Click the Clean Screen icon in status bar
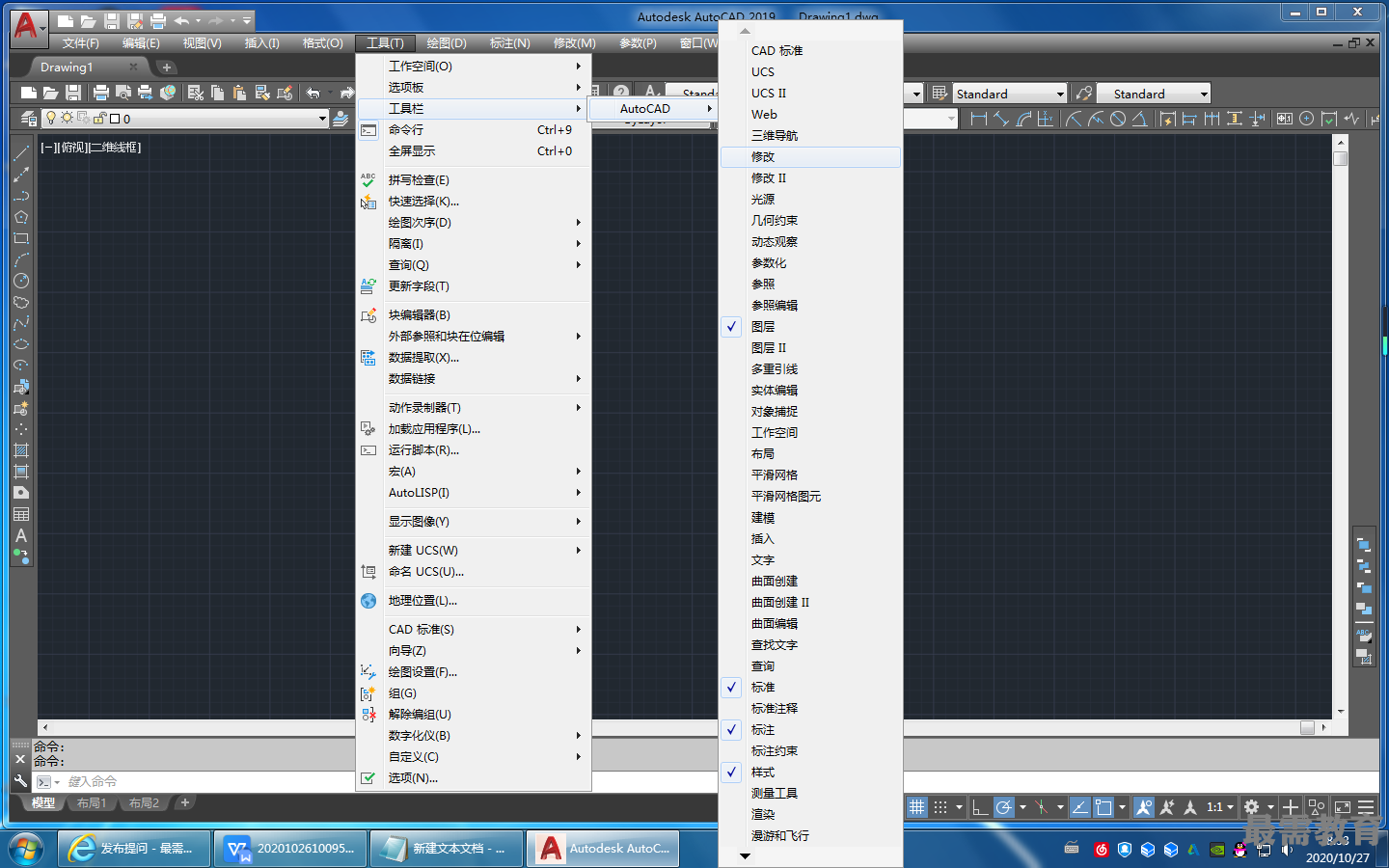 1342,806
